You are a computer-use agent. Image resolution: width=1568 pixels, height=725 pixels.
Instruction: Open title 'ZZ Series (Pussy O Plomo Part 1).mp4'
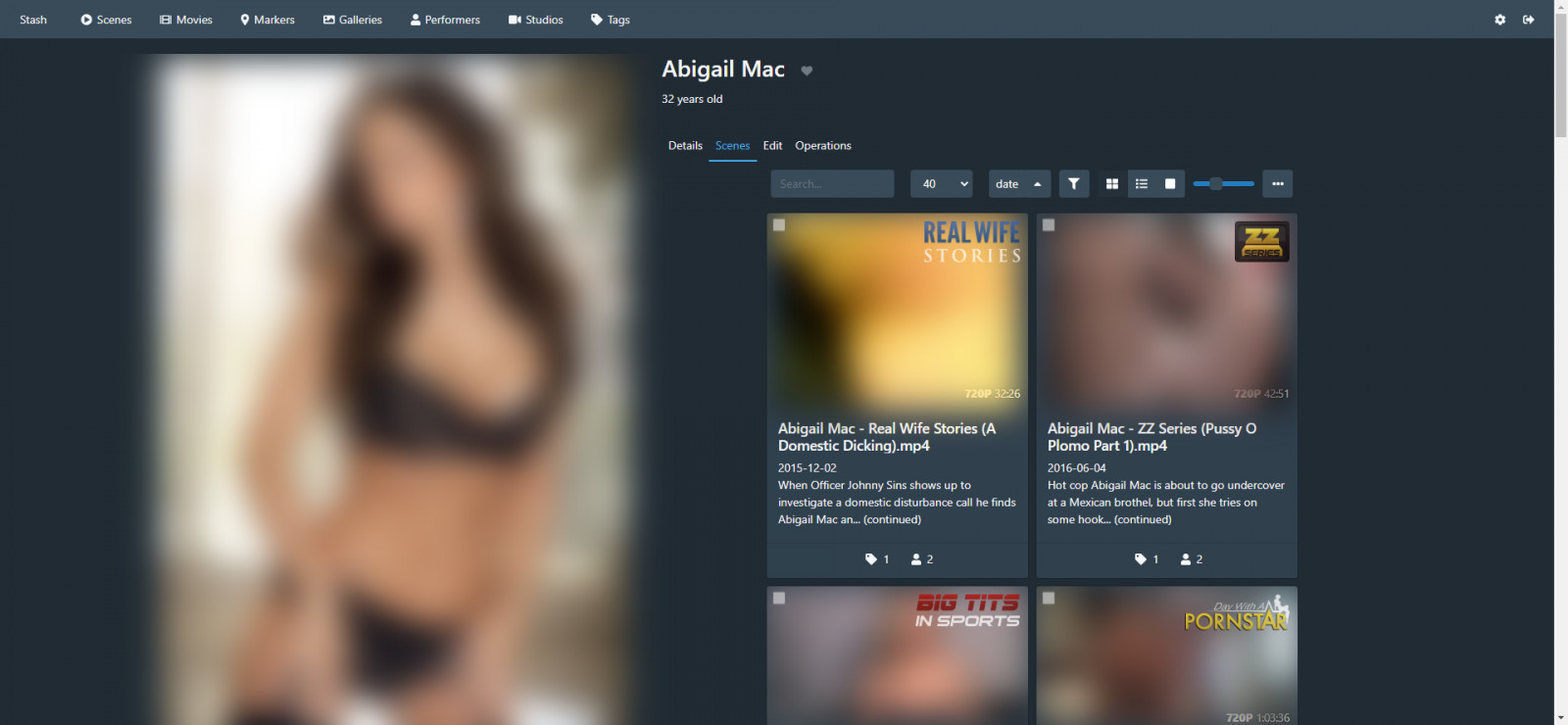coord(1152,437)
